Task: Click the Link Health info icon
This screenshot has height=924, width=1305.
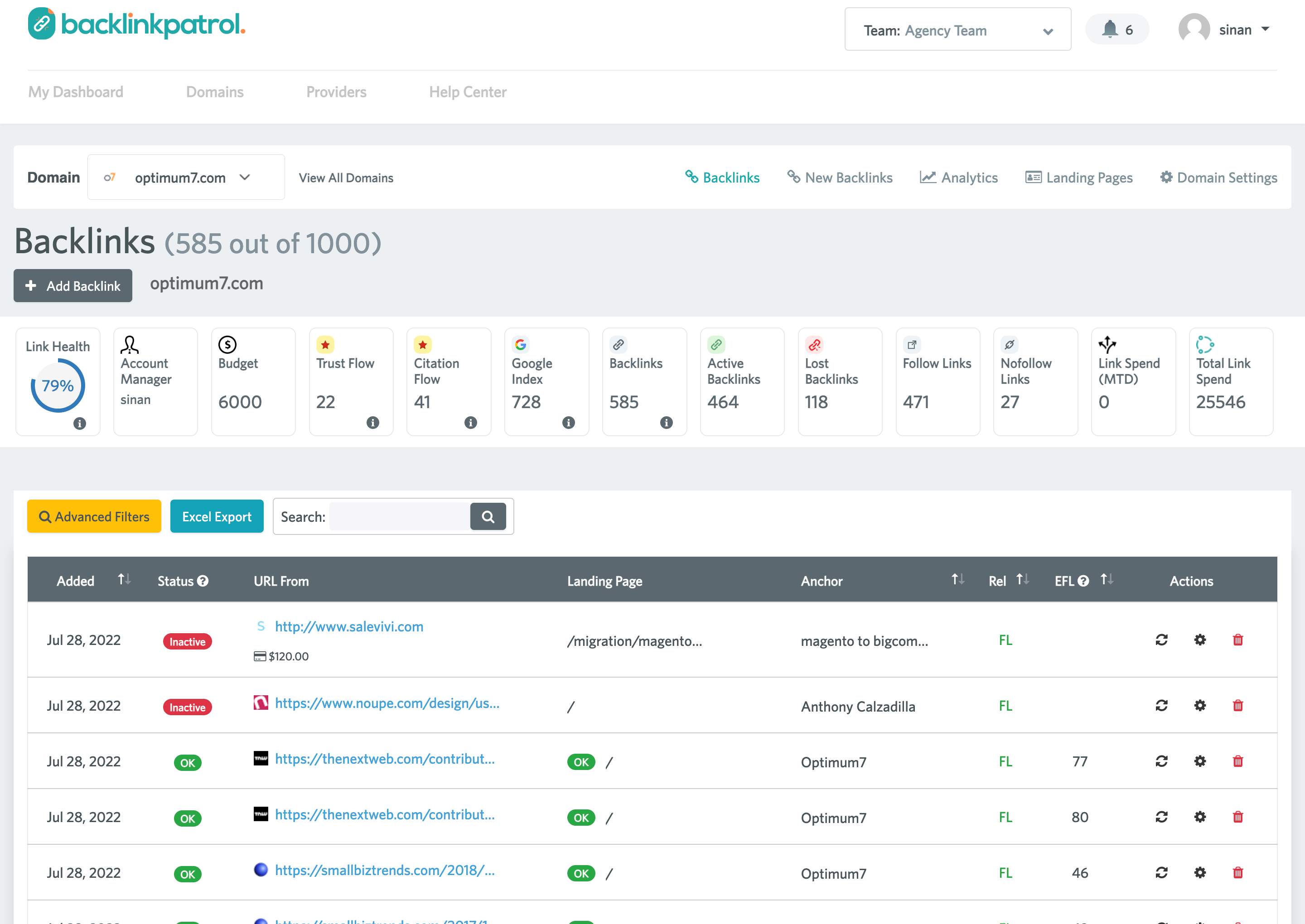Action: click(x=80, y=423)
